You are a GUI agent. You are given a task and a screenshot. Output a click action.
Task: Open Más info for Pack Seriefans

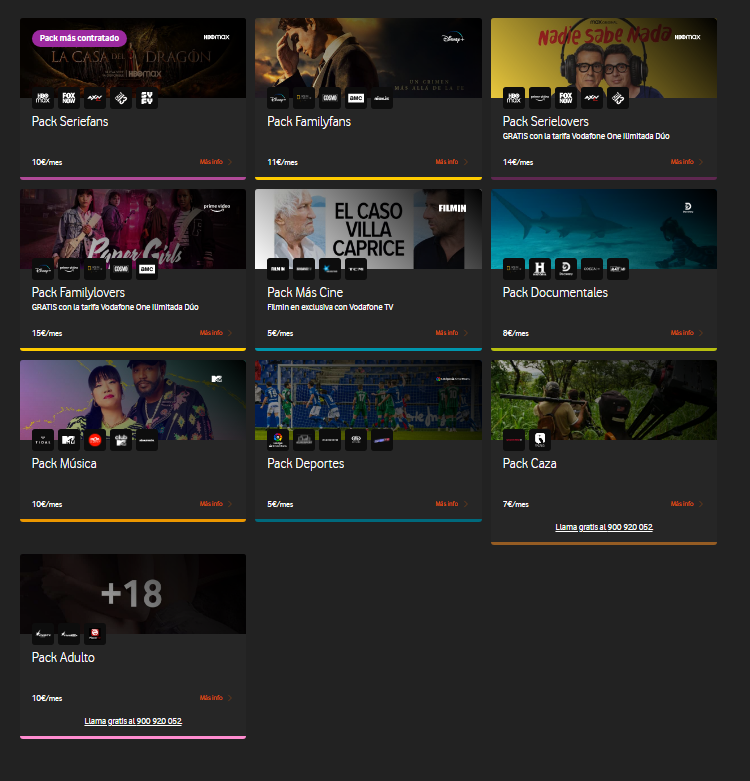point(216,162)
